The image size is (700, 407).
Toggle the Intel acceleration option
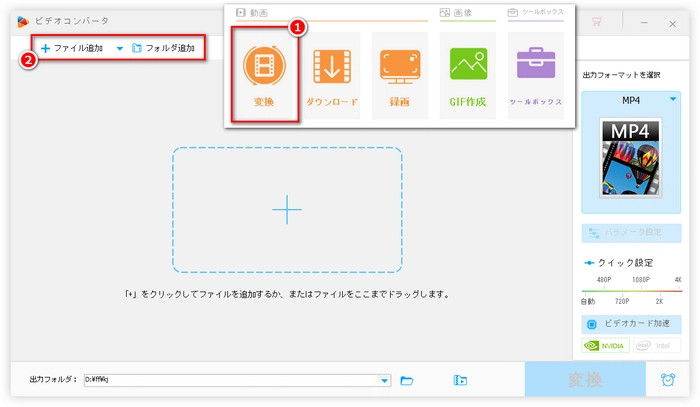[x=655, y=346]
